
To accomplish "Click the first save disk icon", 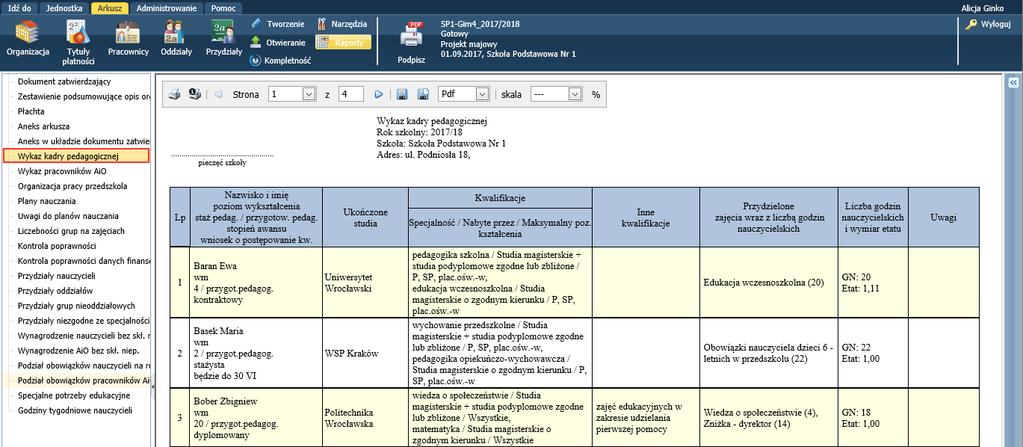I will (403, 94).
